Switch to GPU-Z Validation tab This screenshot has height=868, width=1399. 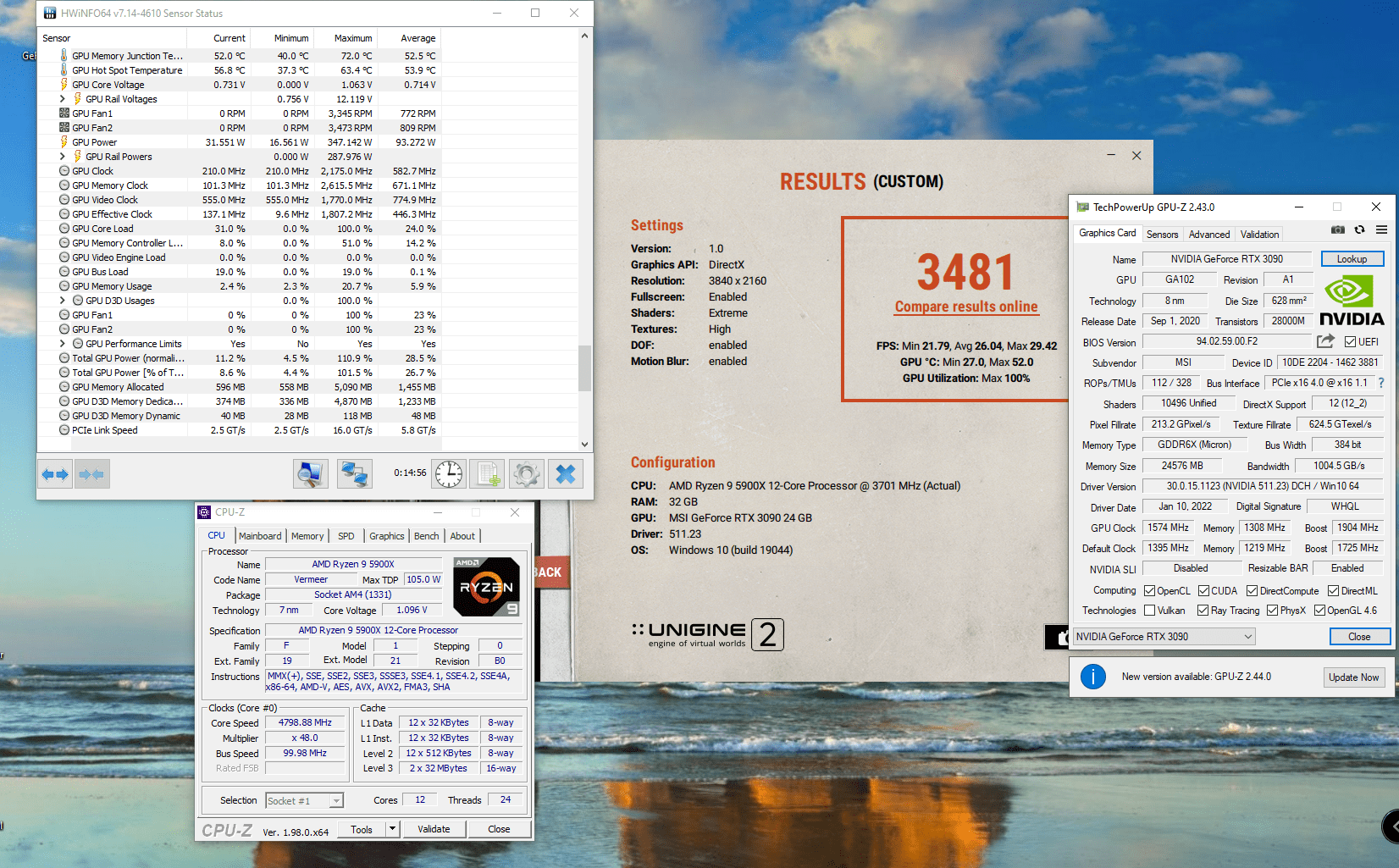1260,235
